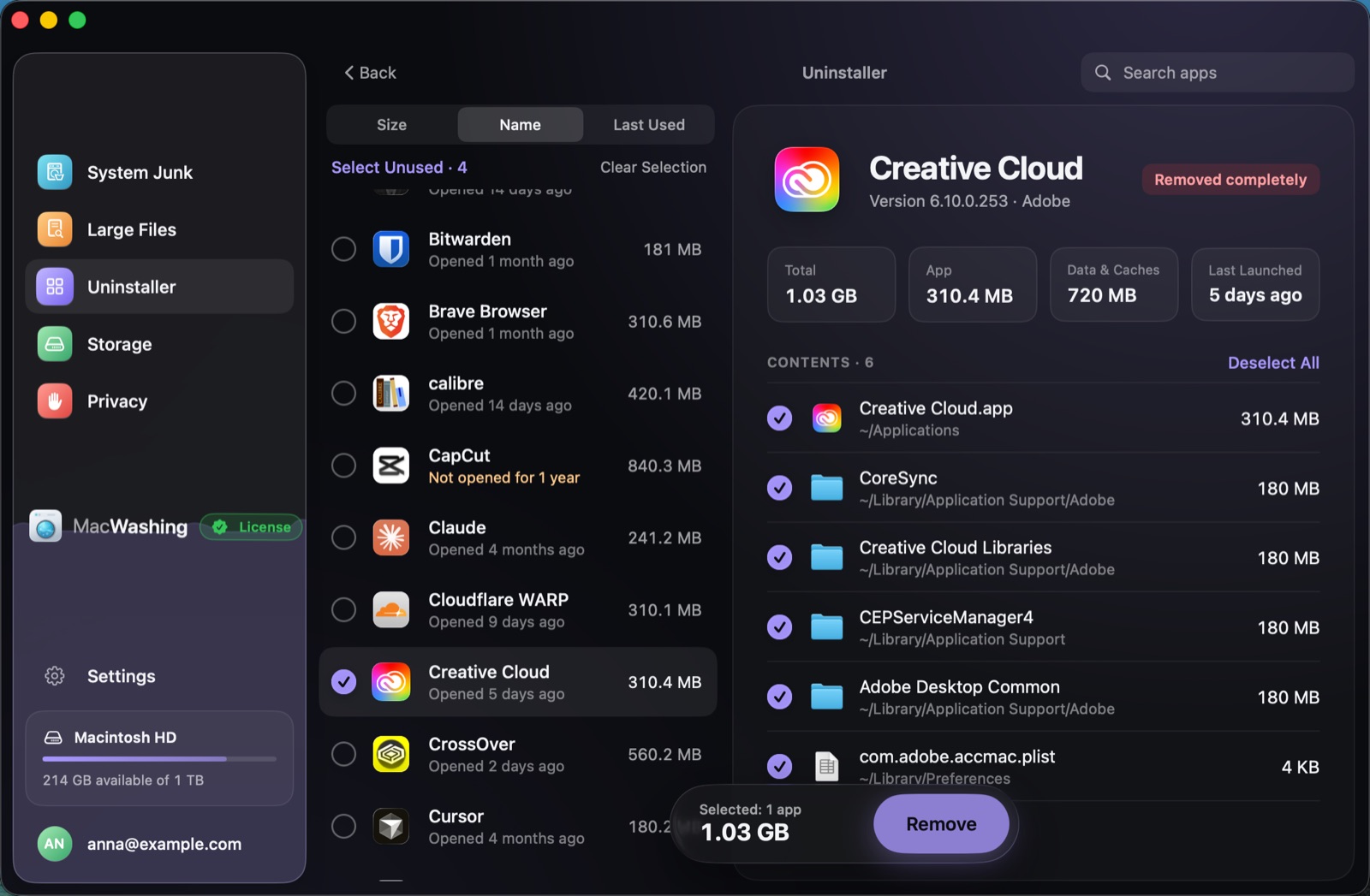Click the calibre 420.1 MB size value

pos(664,394)
